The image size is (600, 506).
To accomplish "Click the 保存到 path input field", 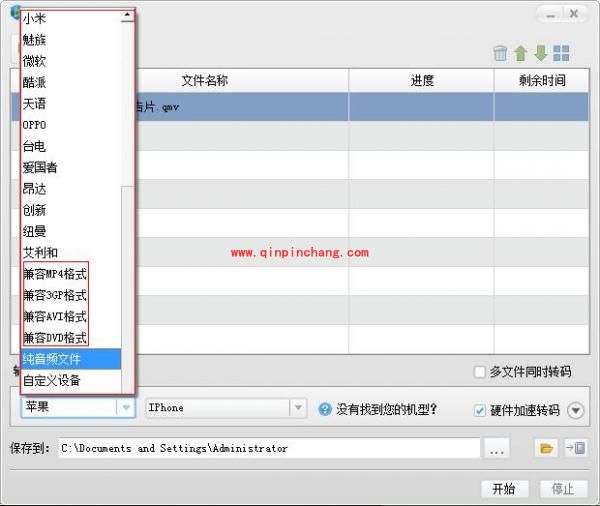I will pos(269,448).
